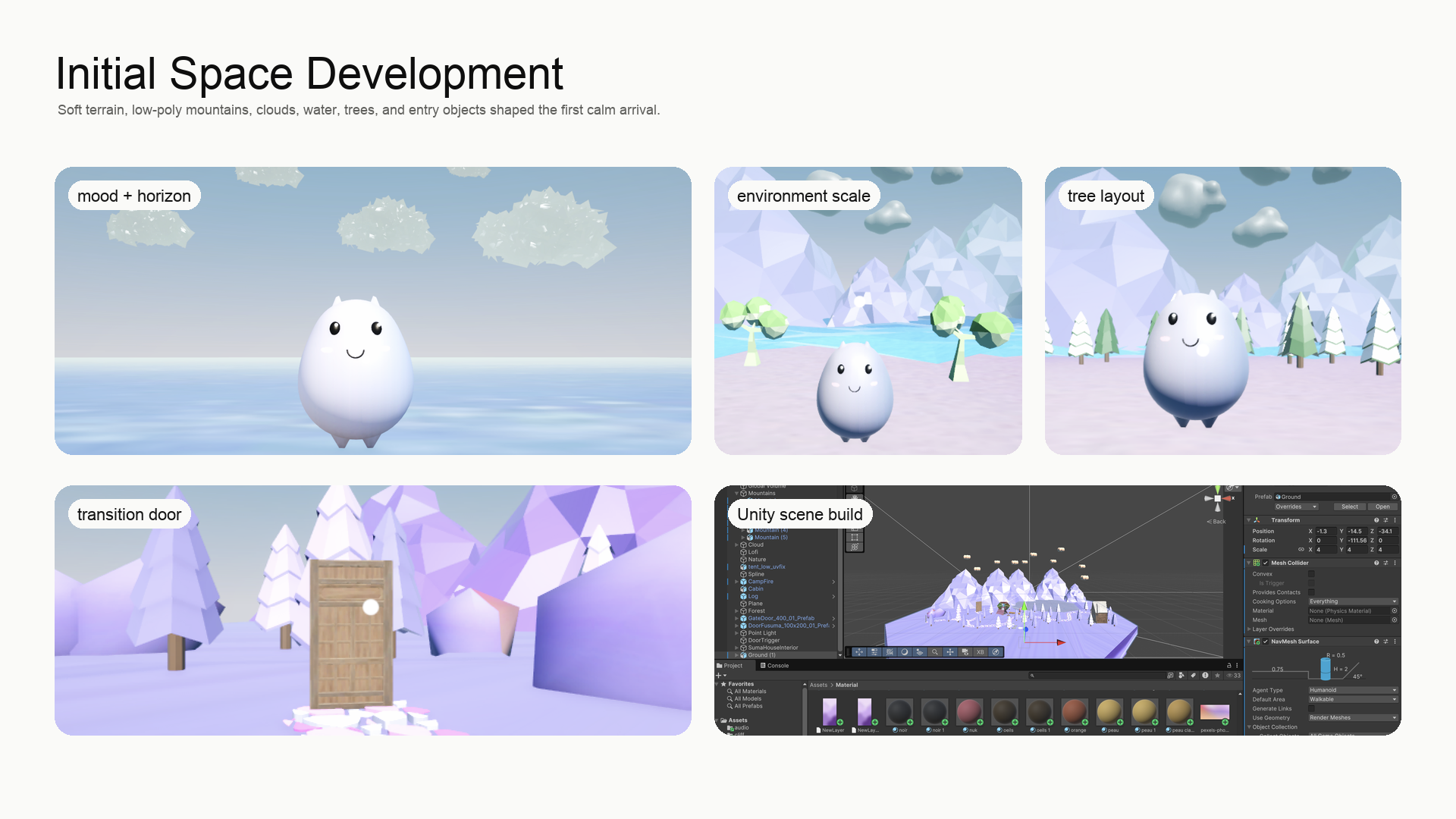1456x819 pixels.
Task: Open the plus create dropdown in Project panel
Action: pos(721,675)
